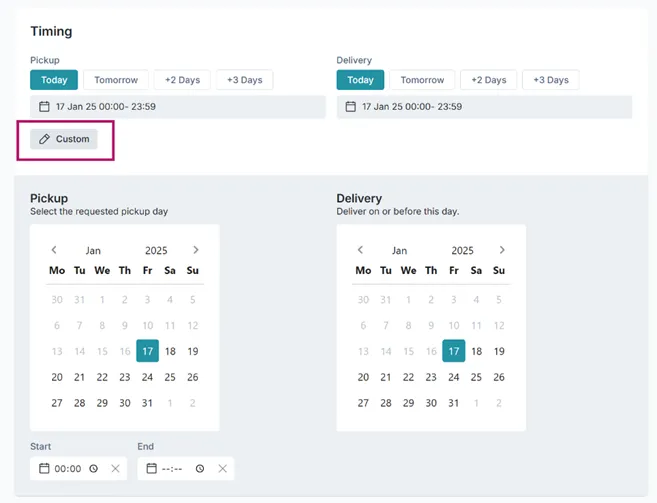Go to previous month in Delivery calendar

[x=360, y=250]
